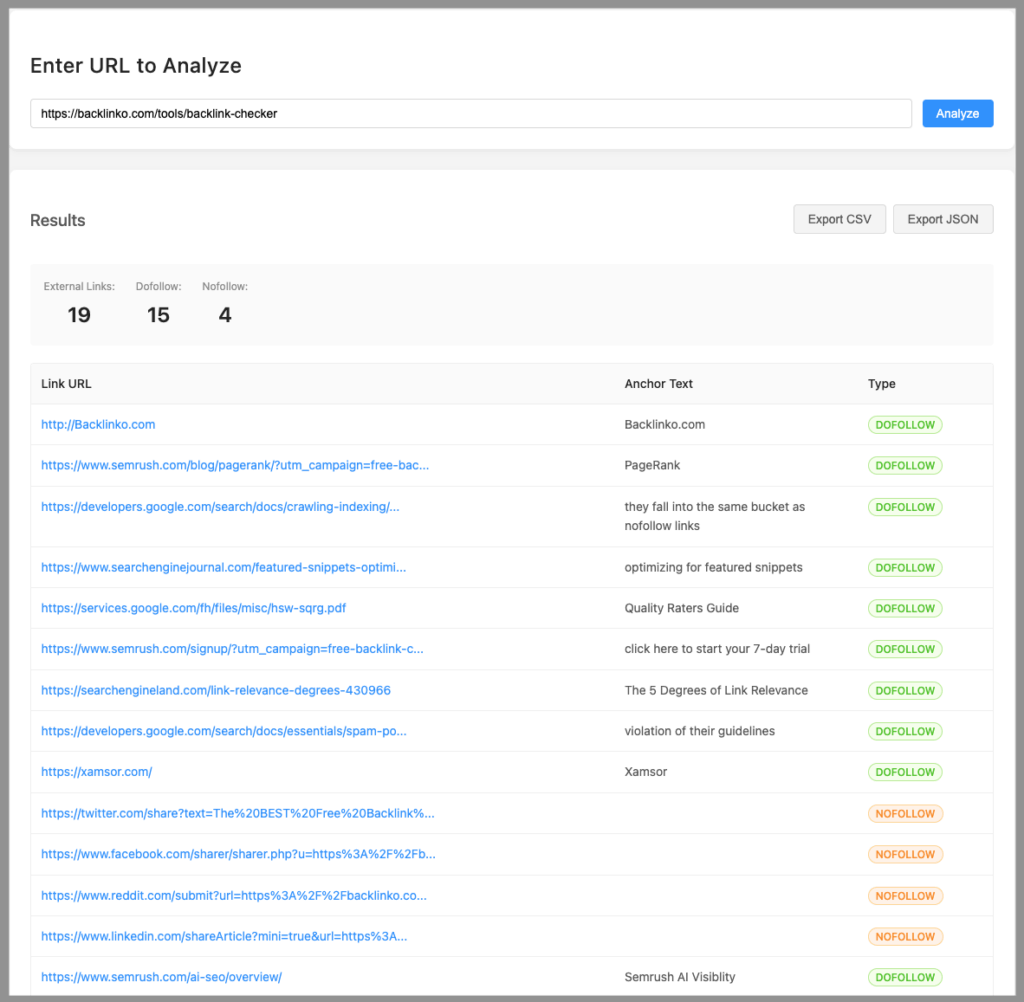The height and width of the screenshot is (1002, 1024).
Task: Open the Google spam policies docs link
Action: (x=222, y=730)
